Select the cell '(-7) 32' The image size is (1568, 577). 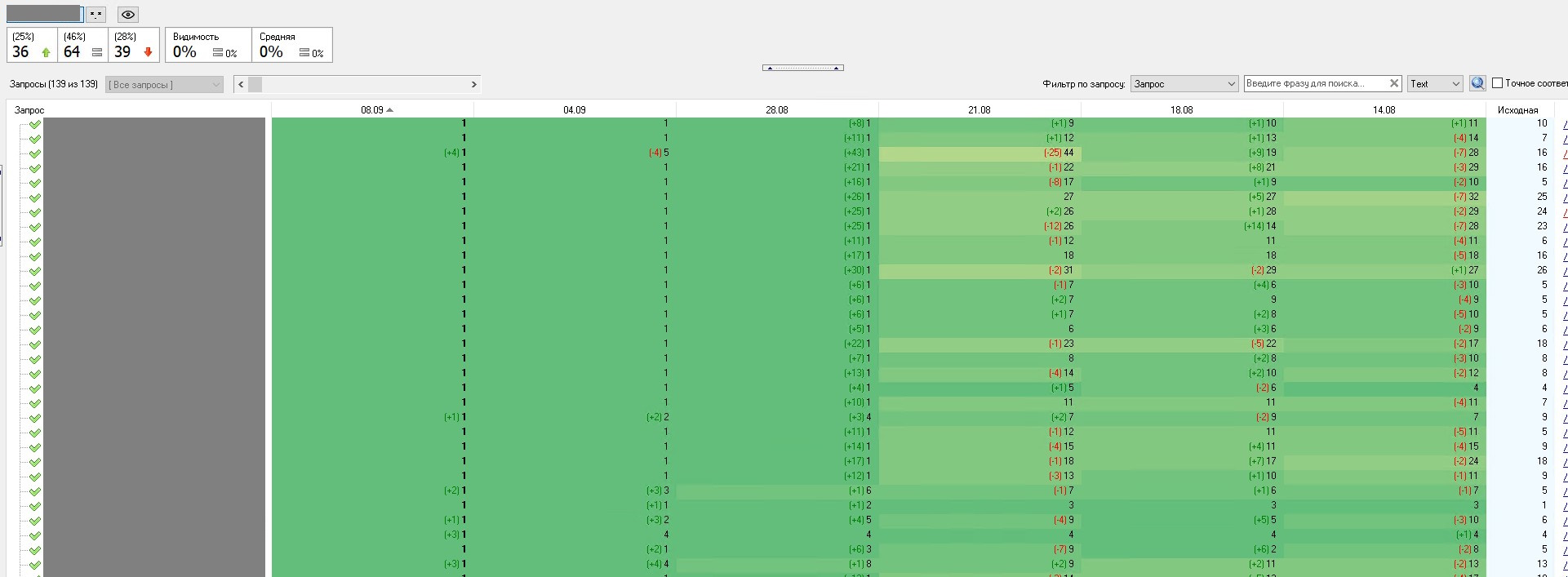point(1384,197)
